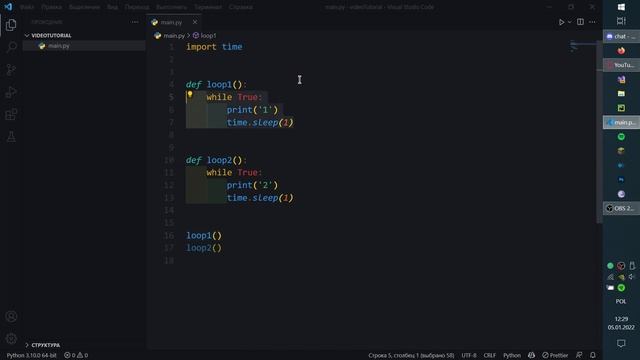Switch to YouTube taskbar window

point(621,65)
